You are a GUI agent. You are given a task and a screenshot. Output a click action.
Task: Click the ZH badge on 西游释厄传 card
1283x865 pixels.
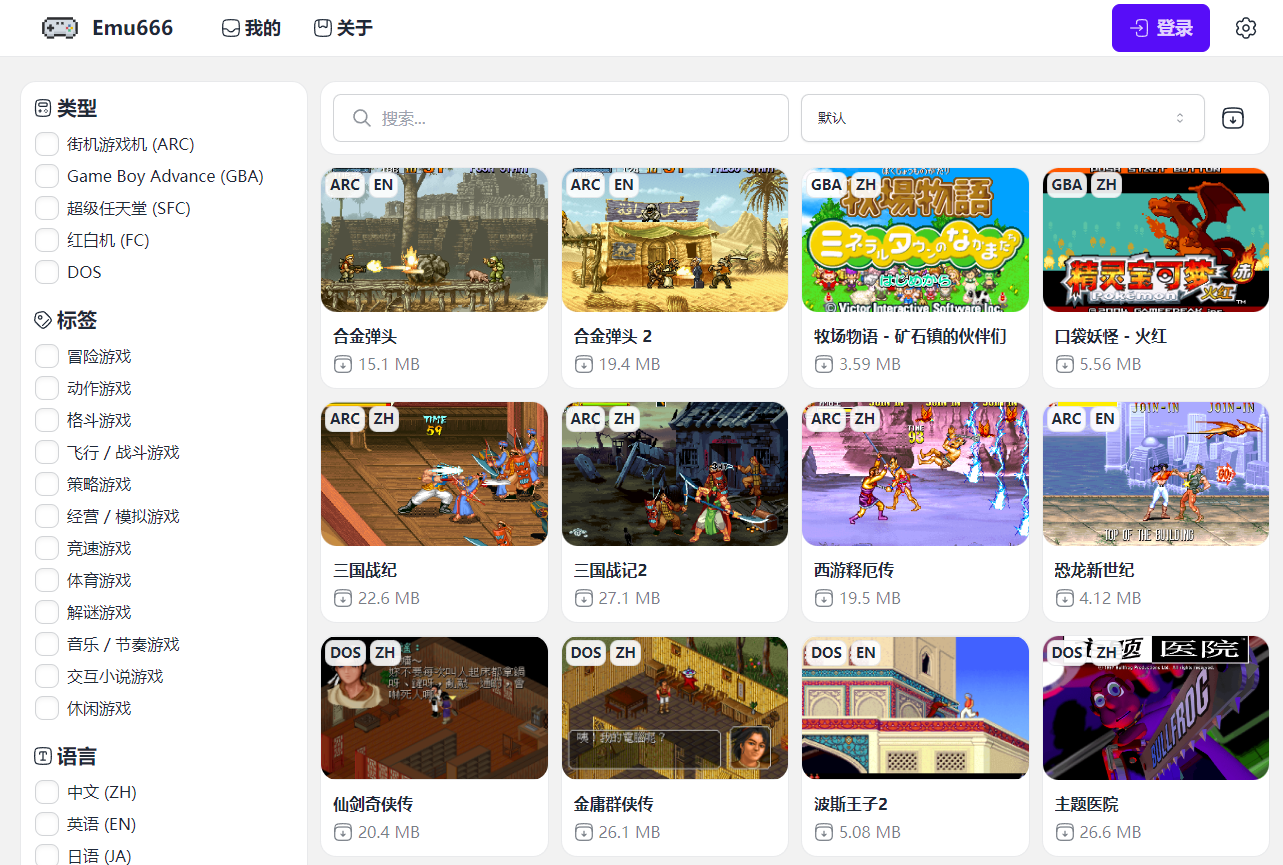pyautogui.click(x=865, y=419)
